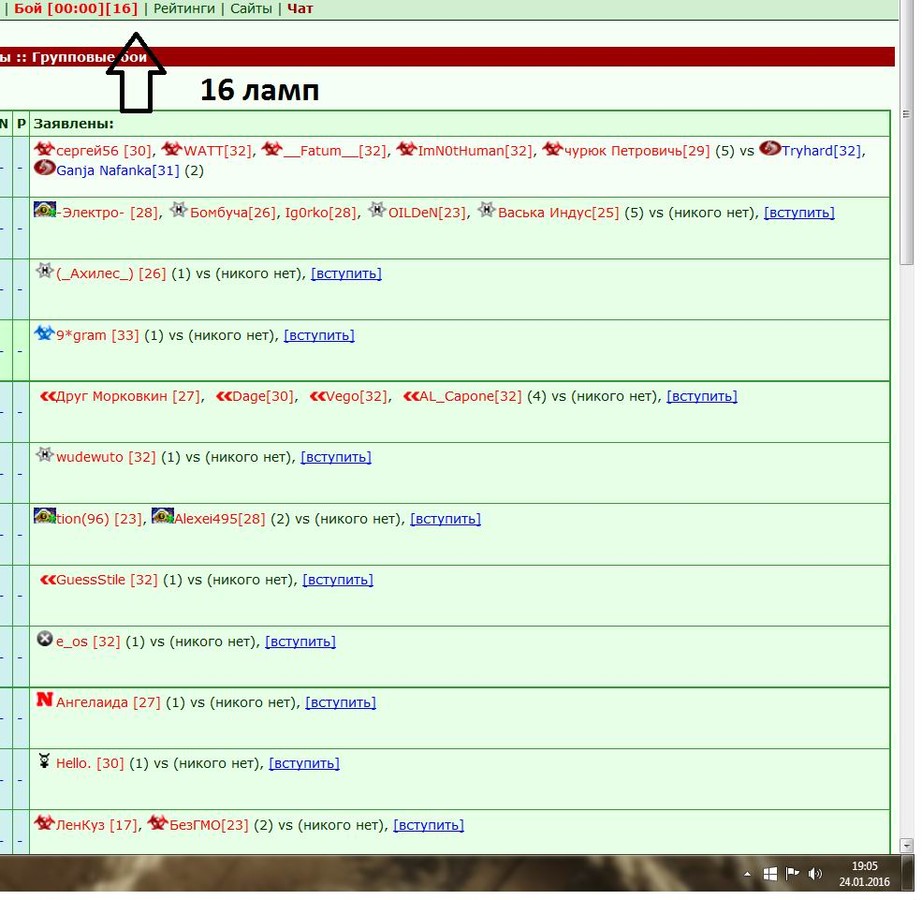Join the (_Ахилес_) battle via вступить
This screenshot has height=900, width=922.
pos(346,274)
